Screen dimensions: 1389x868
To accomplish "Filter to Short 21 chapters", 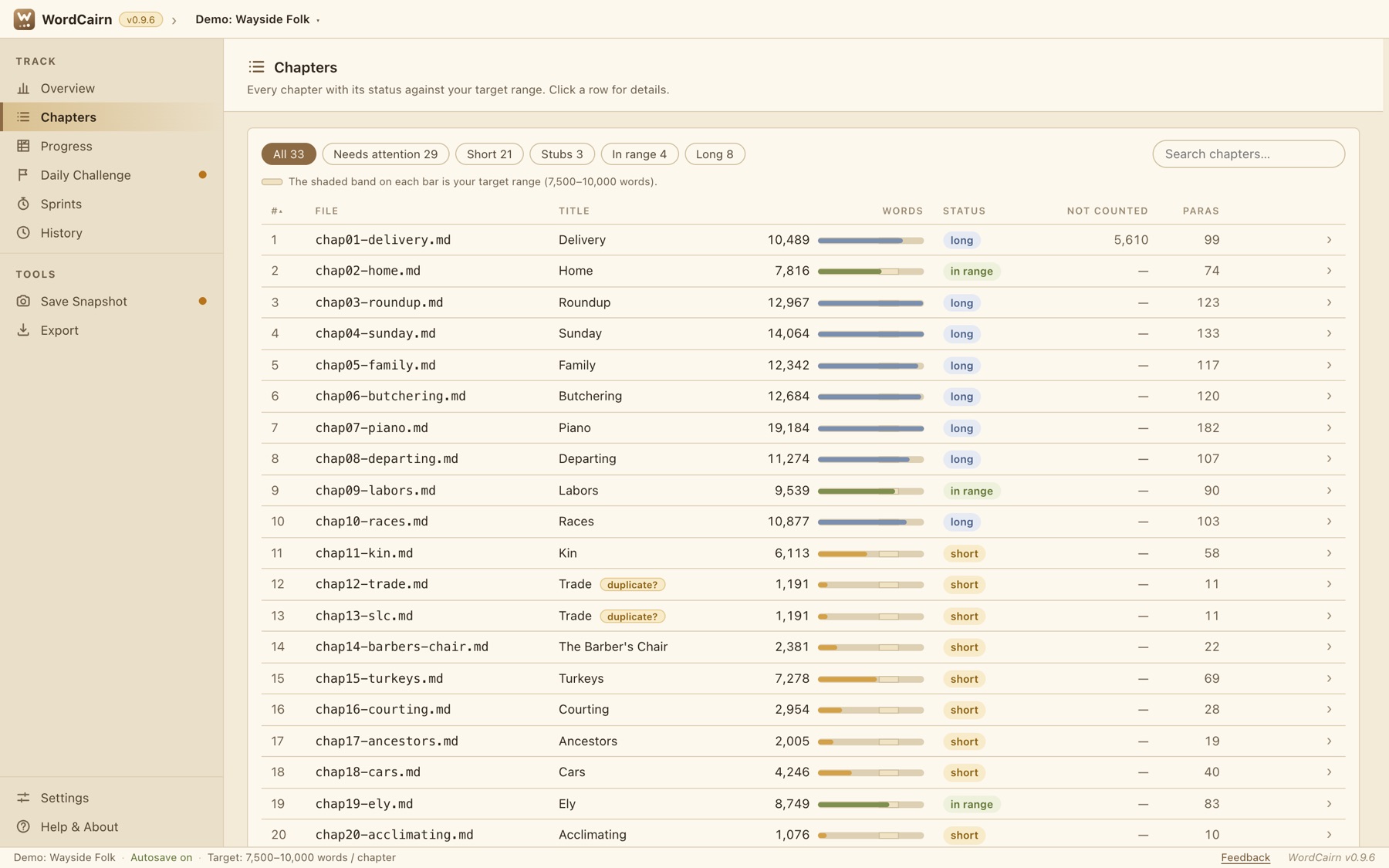I will pos(489,154).
